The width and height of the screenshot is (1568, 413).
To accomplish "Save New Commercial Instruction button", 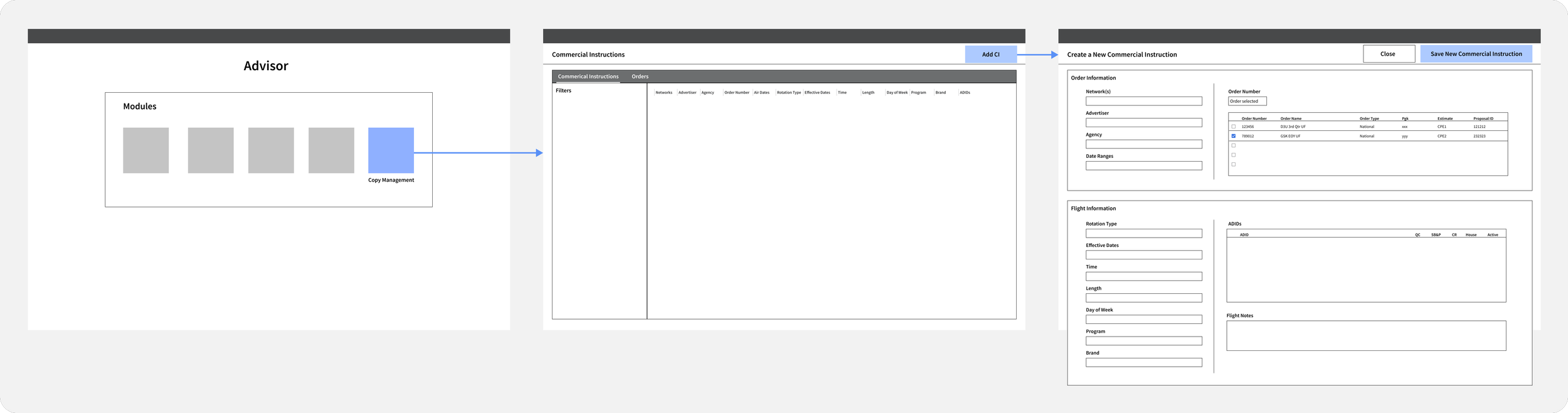I will (1476, 54).
